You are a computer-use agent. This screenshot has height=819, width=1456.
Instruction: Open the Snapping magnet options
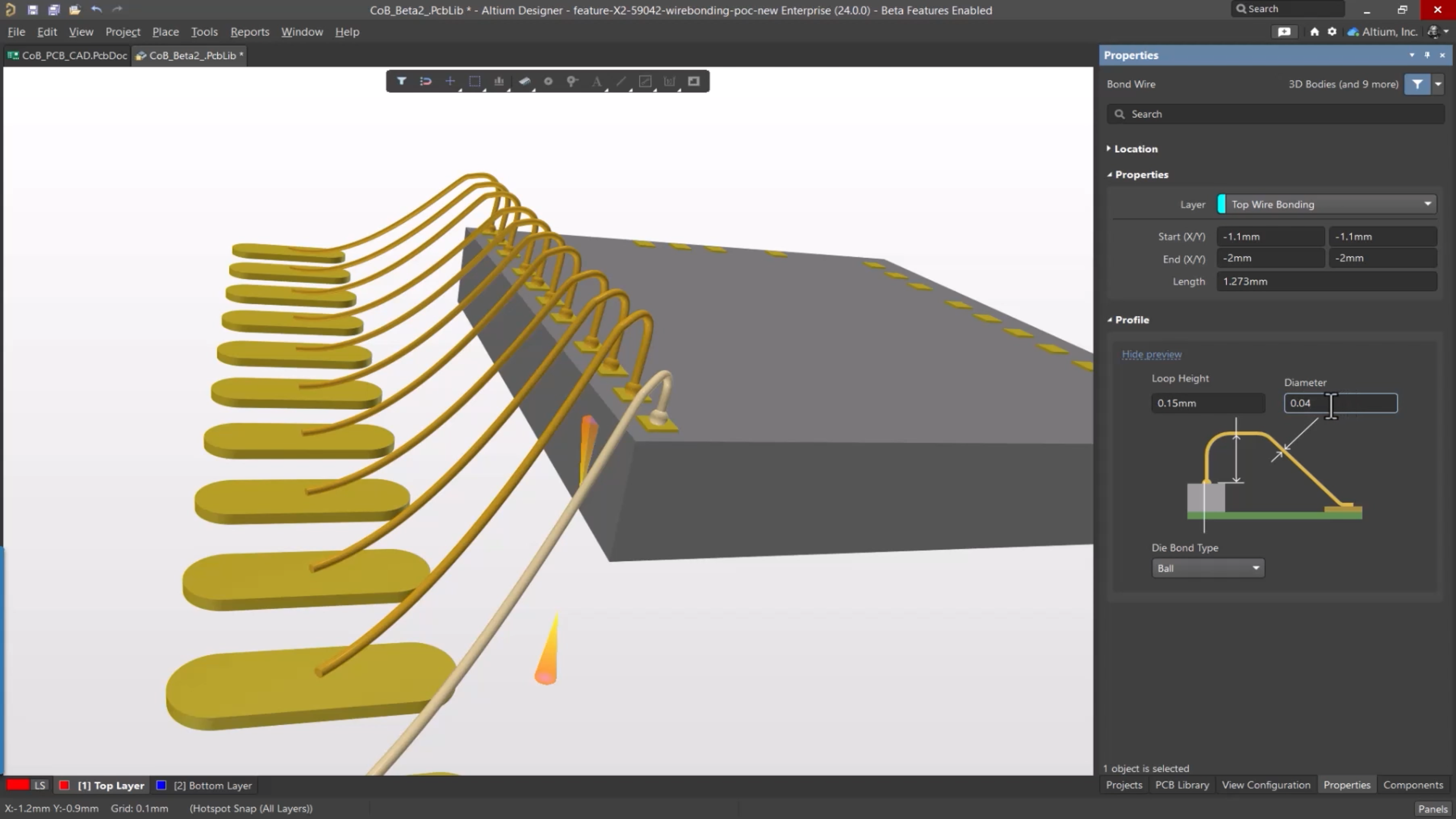pos(425,82)
